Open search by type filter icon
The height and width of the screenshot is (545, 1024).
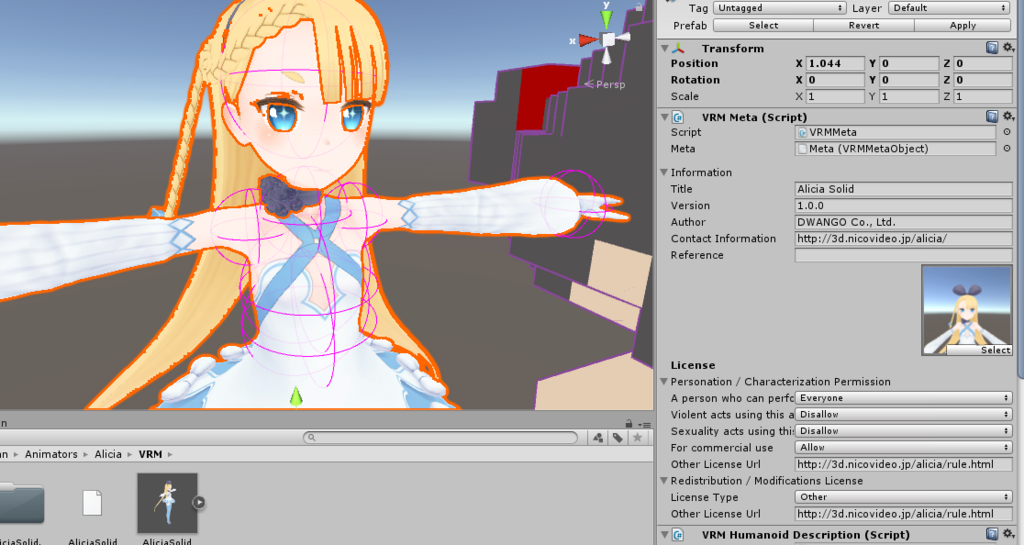tap(598, 438)
